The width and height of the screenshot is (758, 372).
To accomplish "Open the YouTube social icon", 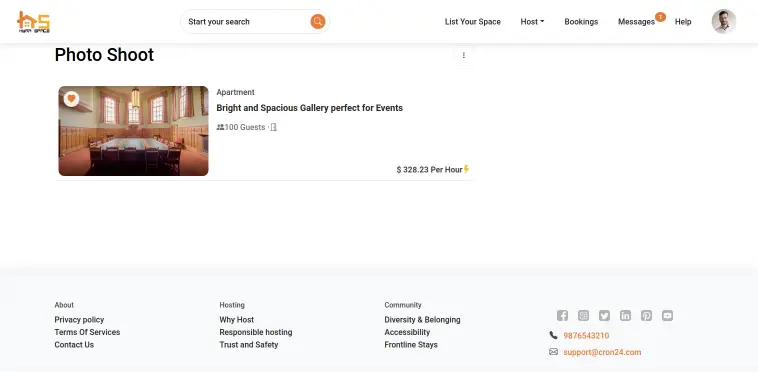I will tap(668, 315).
